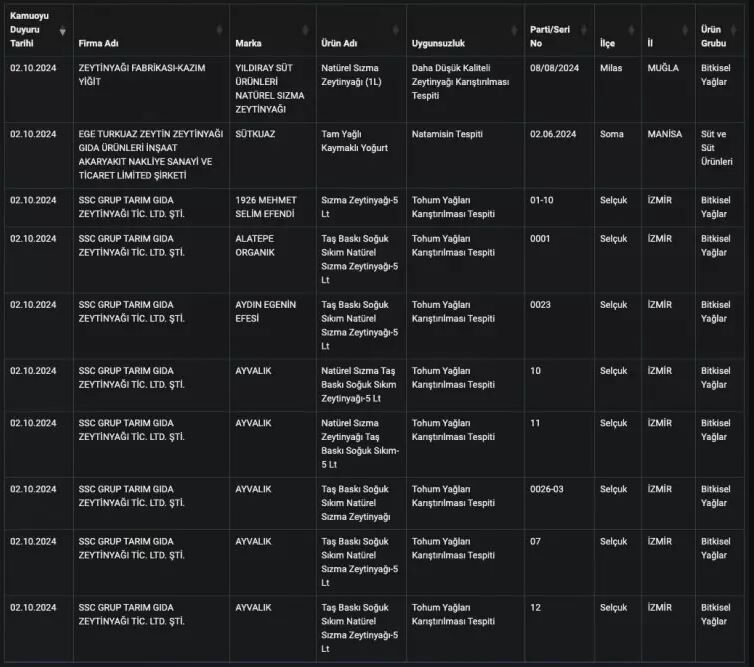The height and width of the screenshot is (667, 754).
Task: Click the Natamisin Tespiti cell
Action: 452,134
